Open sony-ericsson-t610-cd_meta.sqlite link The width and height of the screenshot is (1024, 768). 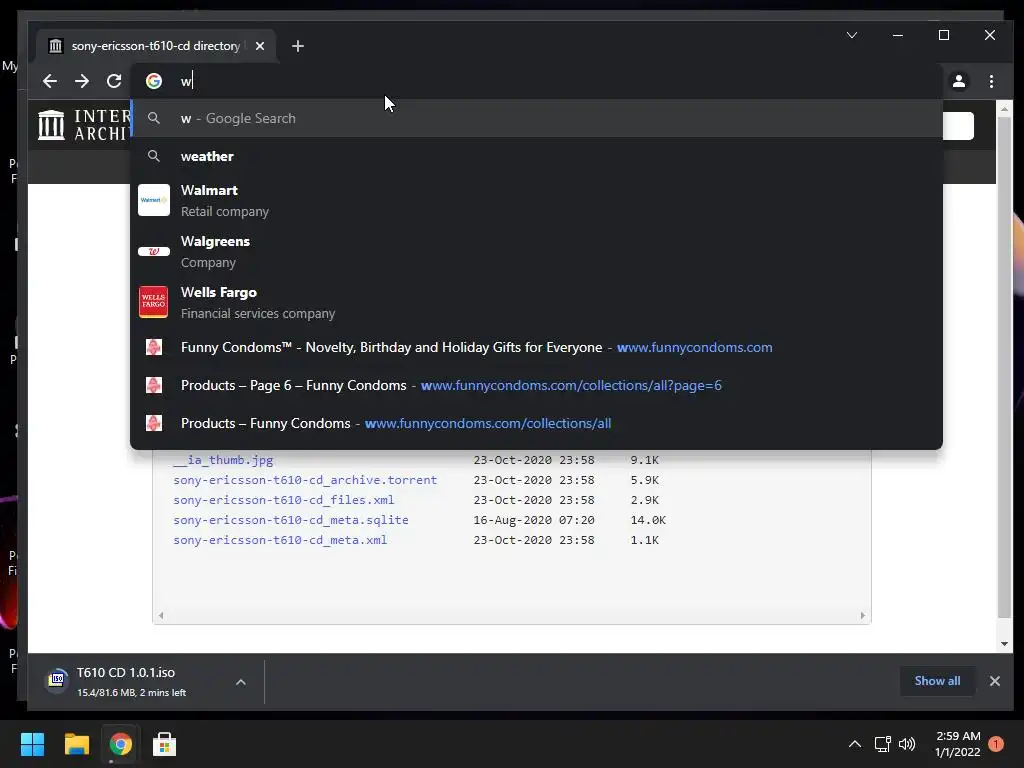coord(291,520)
